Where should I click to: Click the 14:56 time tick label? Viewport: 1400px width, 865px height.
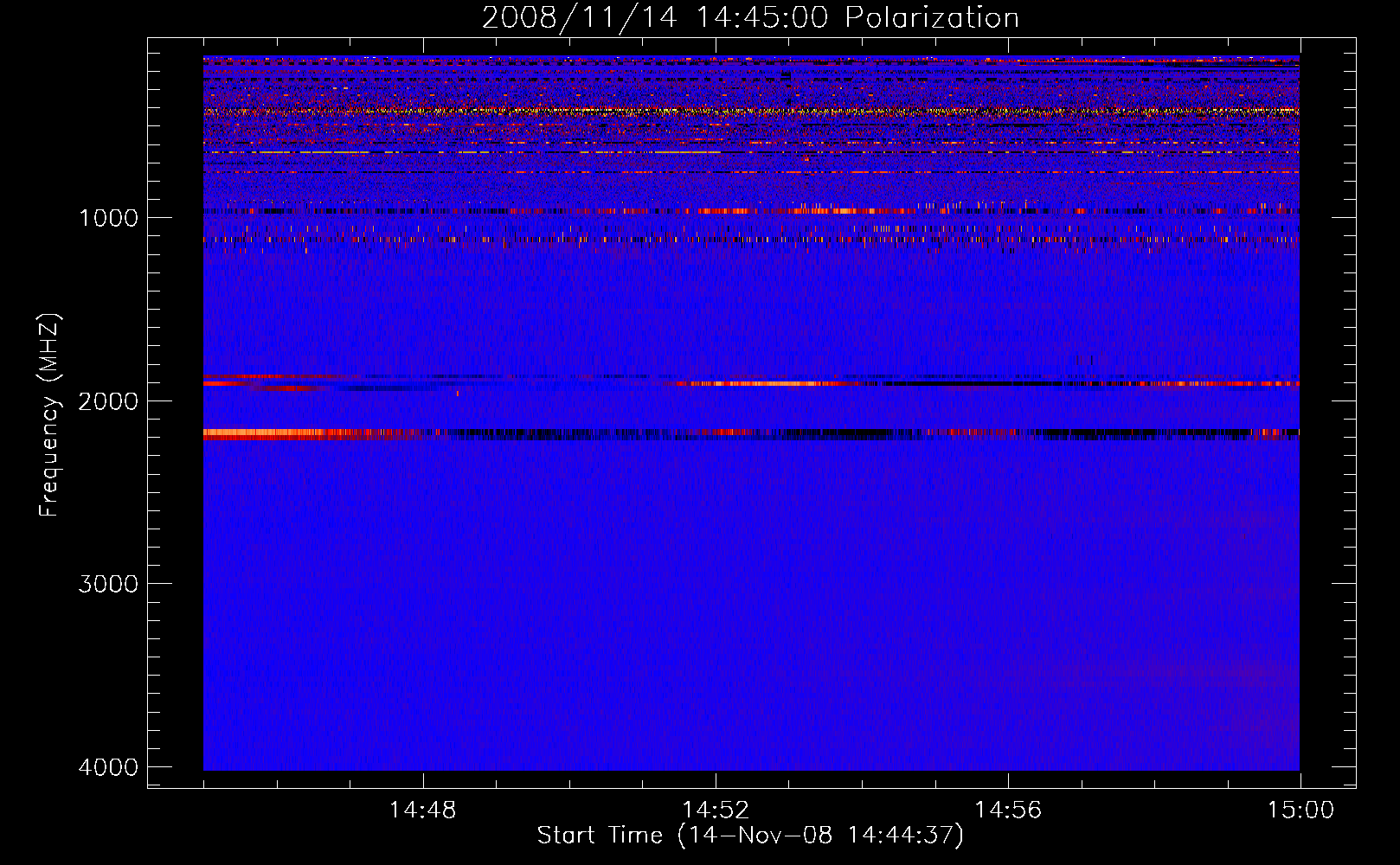pyautogui.click(x=1008, y=811)
